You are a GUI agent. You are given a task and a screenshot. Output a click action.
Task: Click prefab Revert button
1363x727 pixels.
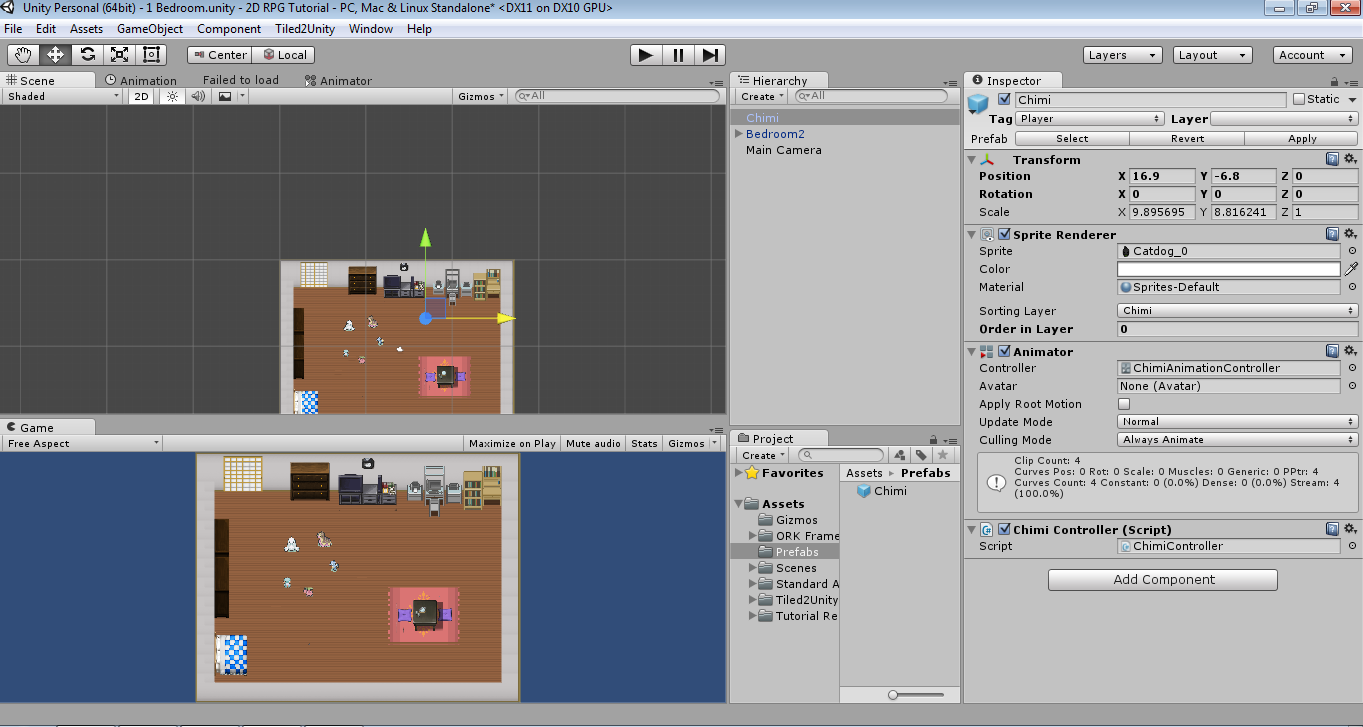1187,138
